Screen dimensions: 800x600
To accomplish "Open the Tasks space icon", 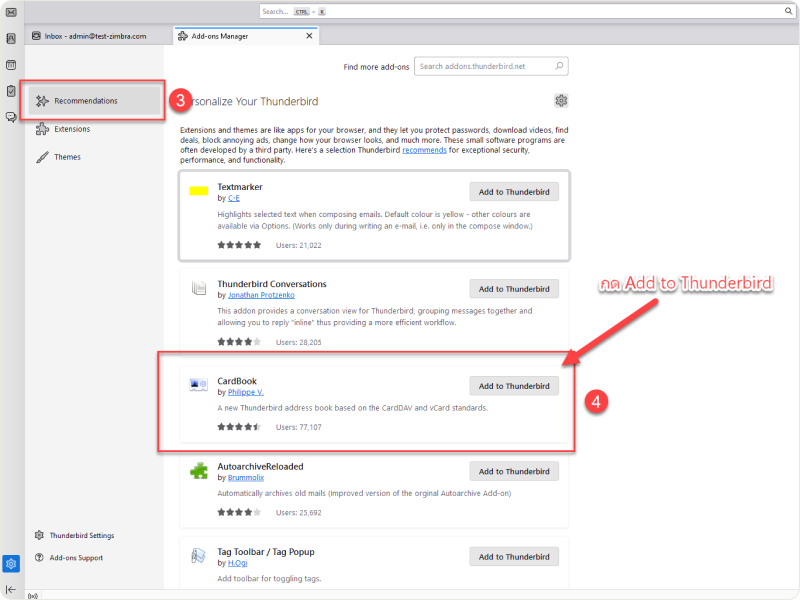I will click(11, 91).
